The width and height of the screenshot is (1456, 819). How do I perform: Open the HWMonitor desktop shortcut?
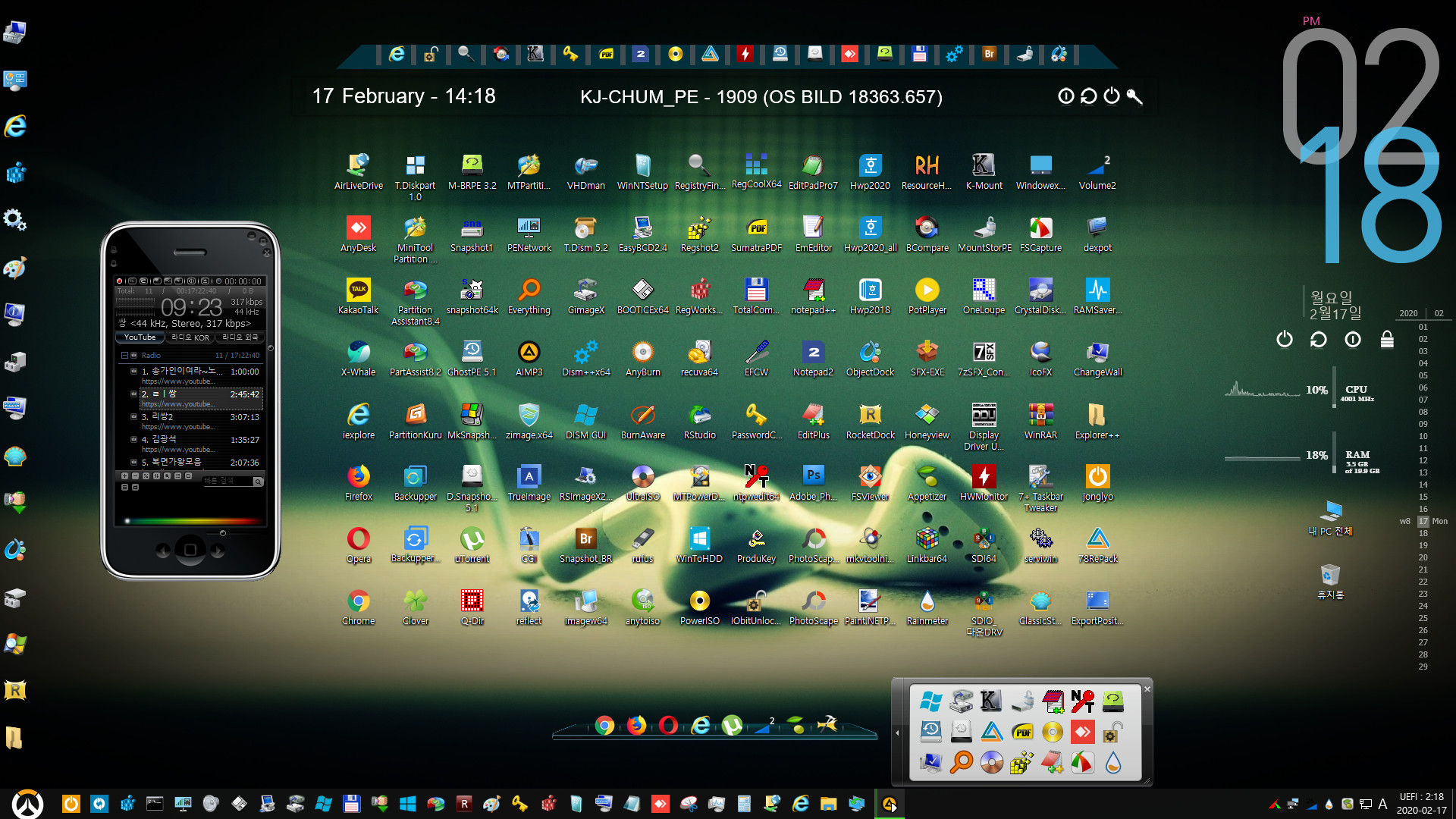click(x=984, y=483)
